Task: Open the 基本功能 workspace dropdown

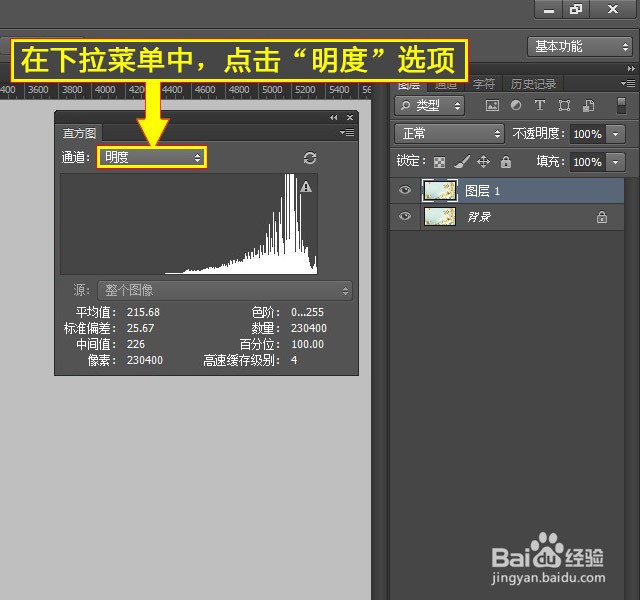Action: tap(580, 47)
